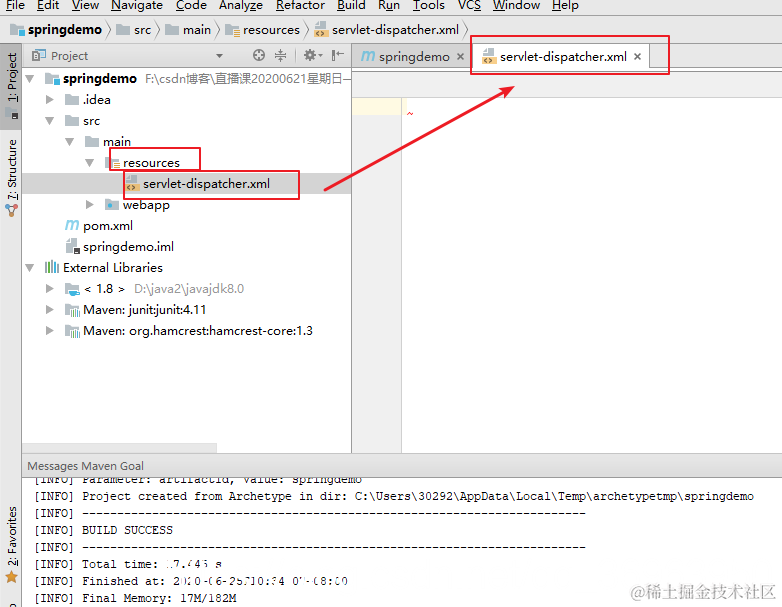
Task: Collapse the springdemo root node
Action: click(30, 79)
